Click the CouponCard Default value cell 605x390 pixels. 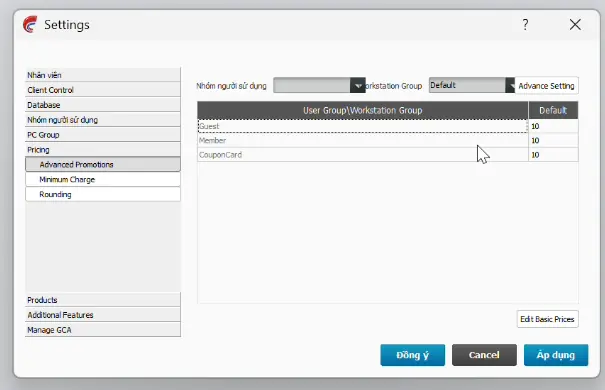553,155
